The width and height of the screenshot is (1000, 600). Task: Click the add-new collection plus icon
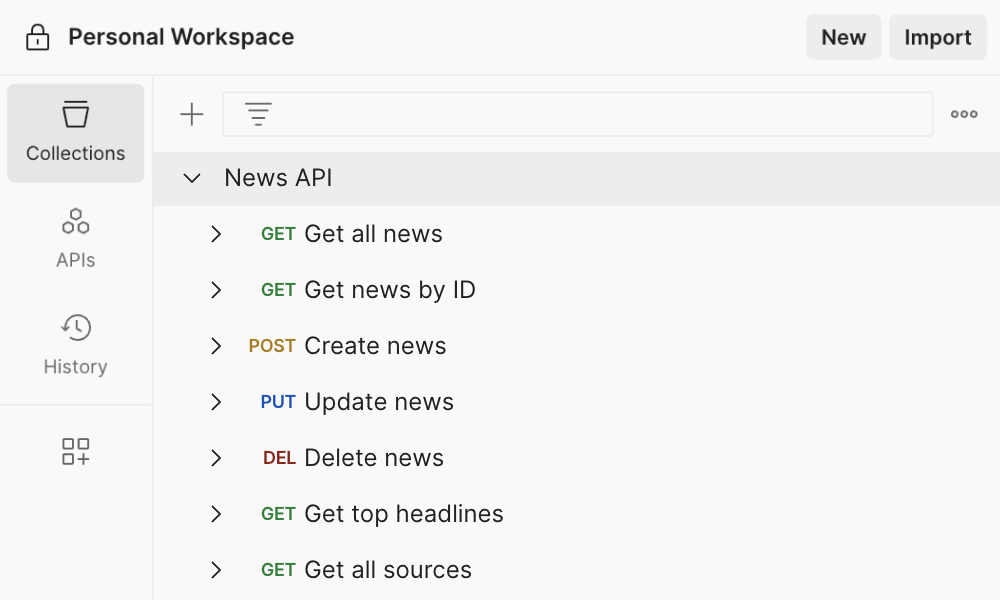(191, 113)
